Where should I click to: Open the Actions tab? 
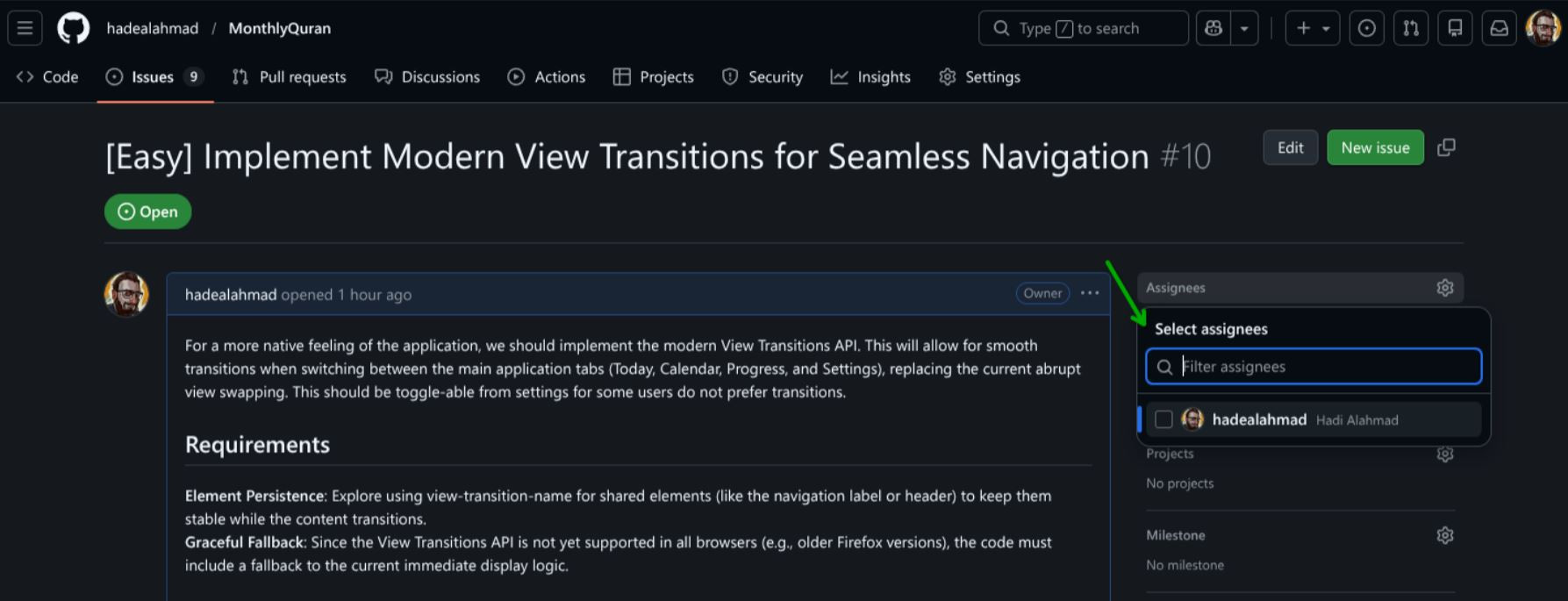546,77
